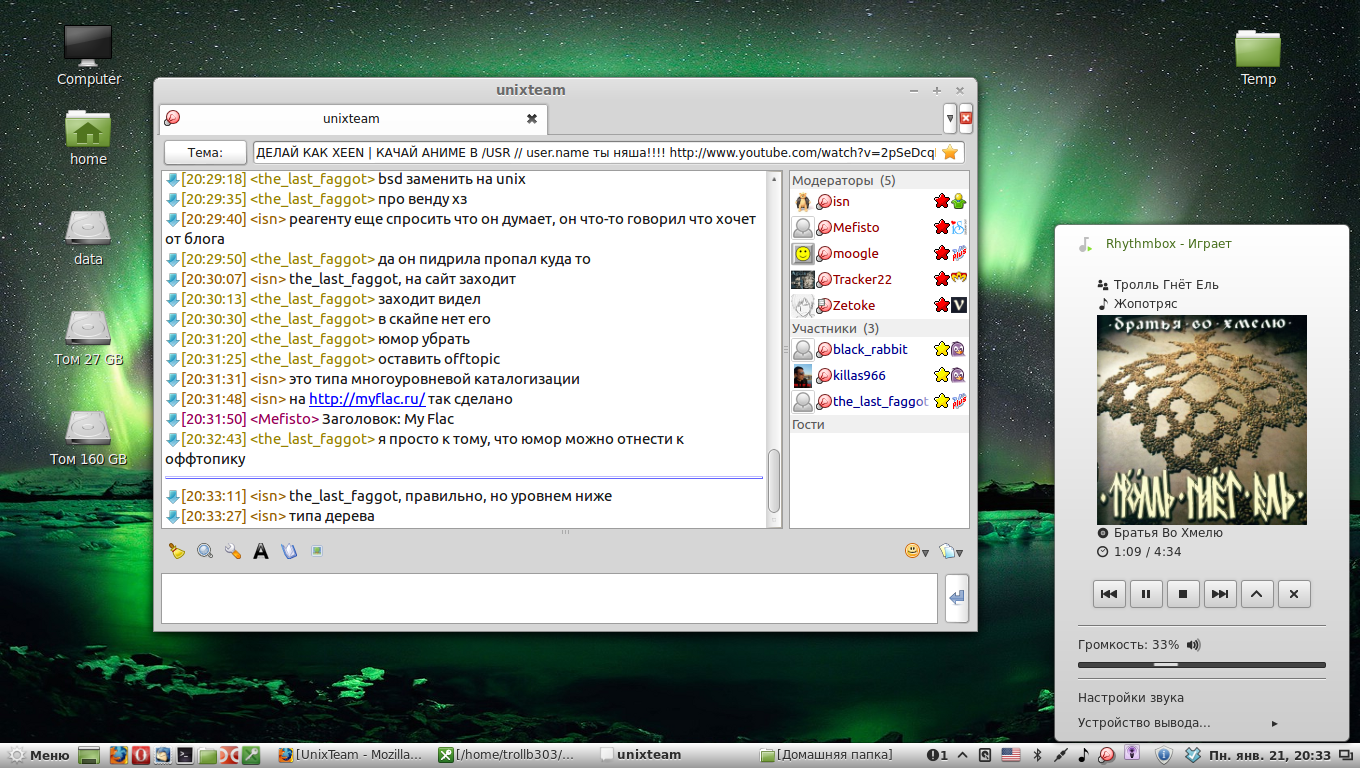Open Настройки звука sound settings
1360x768 pixels.
coord(1130,698)
